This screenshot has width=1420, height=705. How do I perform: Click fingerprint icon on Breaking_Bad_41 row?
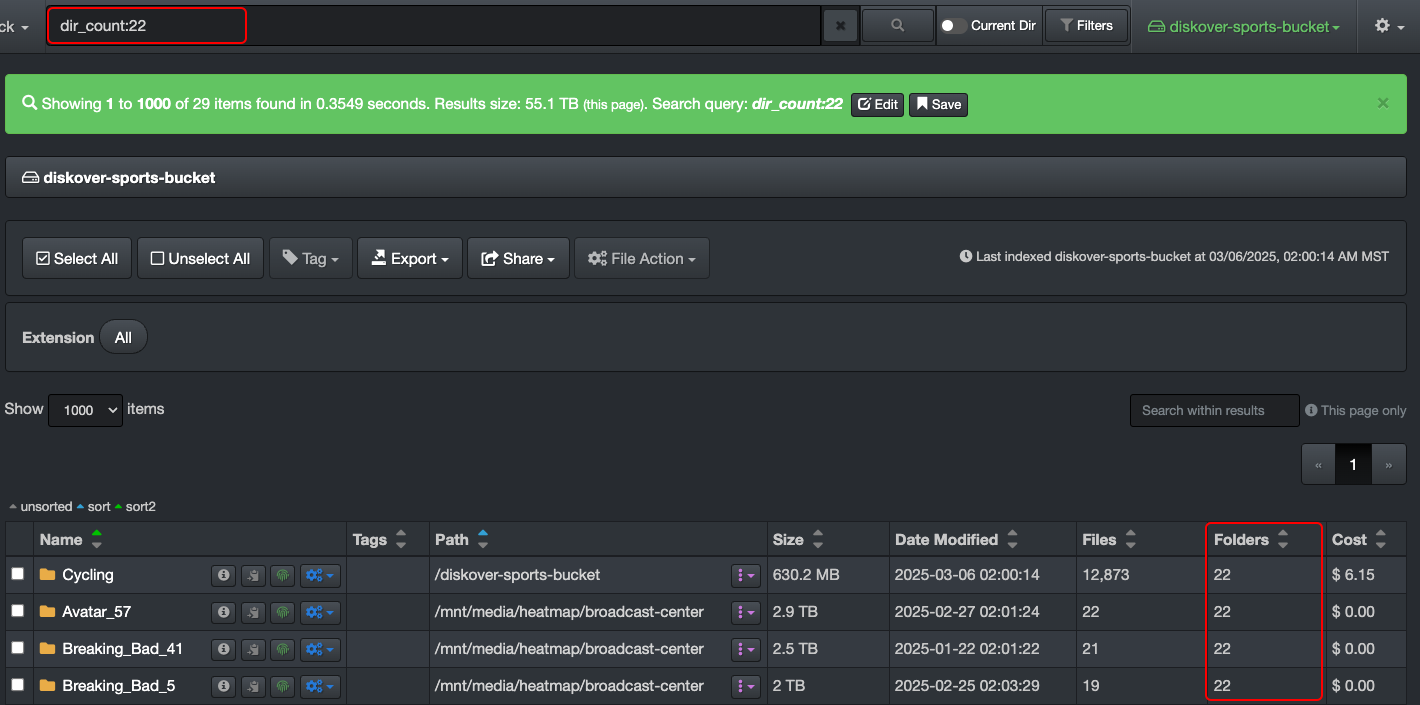click(283, 649)
